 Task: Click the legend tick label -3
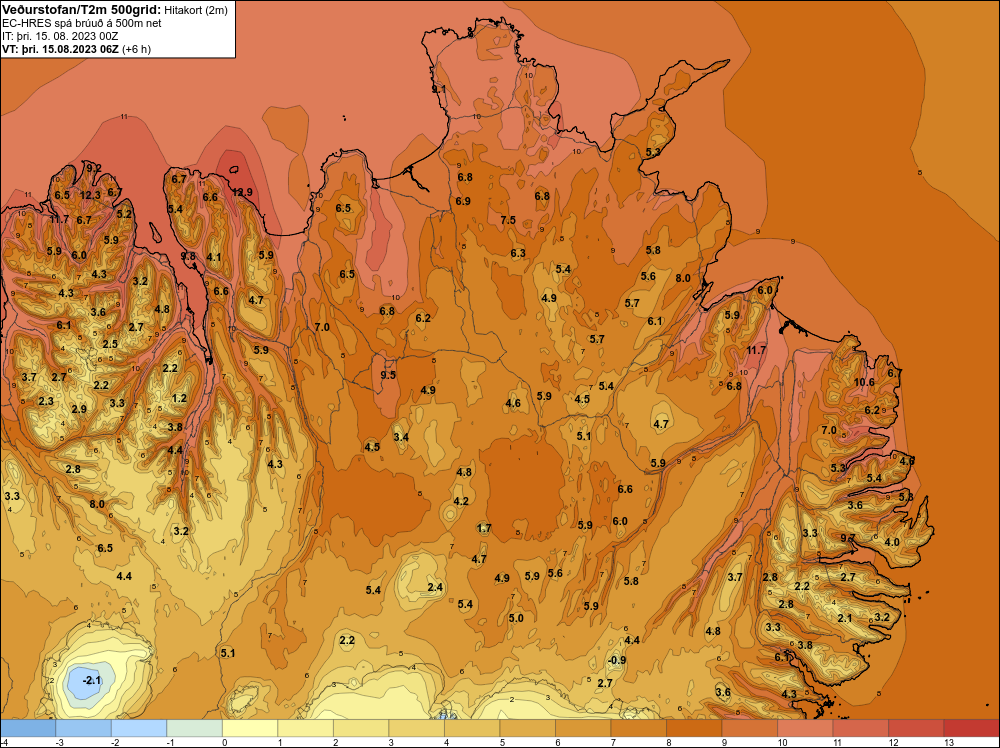(x=59, y=742)
